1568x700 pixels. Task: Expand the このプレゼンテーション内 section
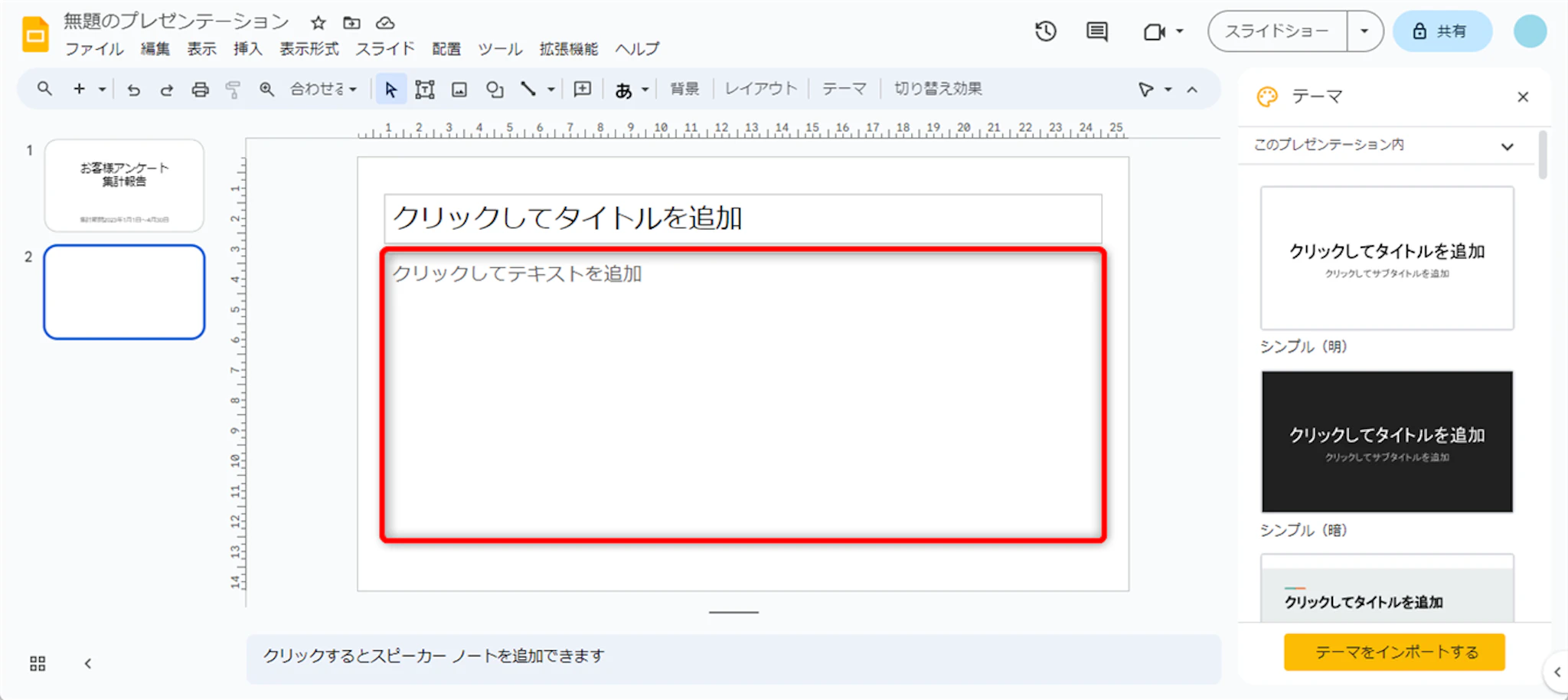click(1507, 146)
